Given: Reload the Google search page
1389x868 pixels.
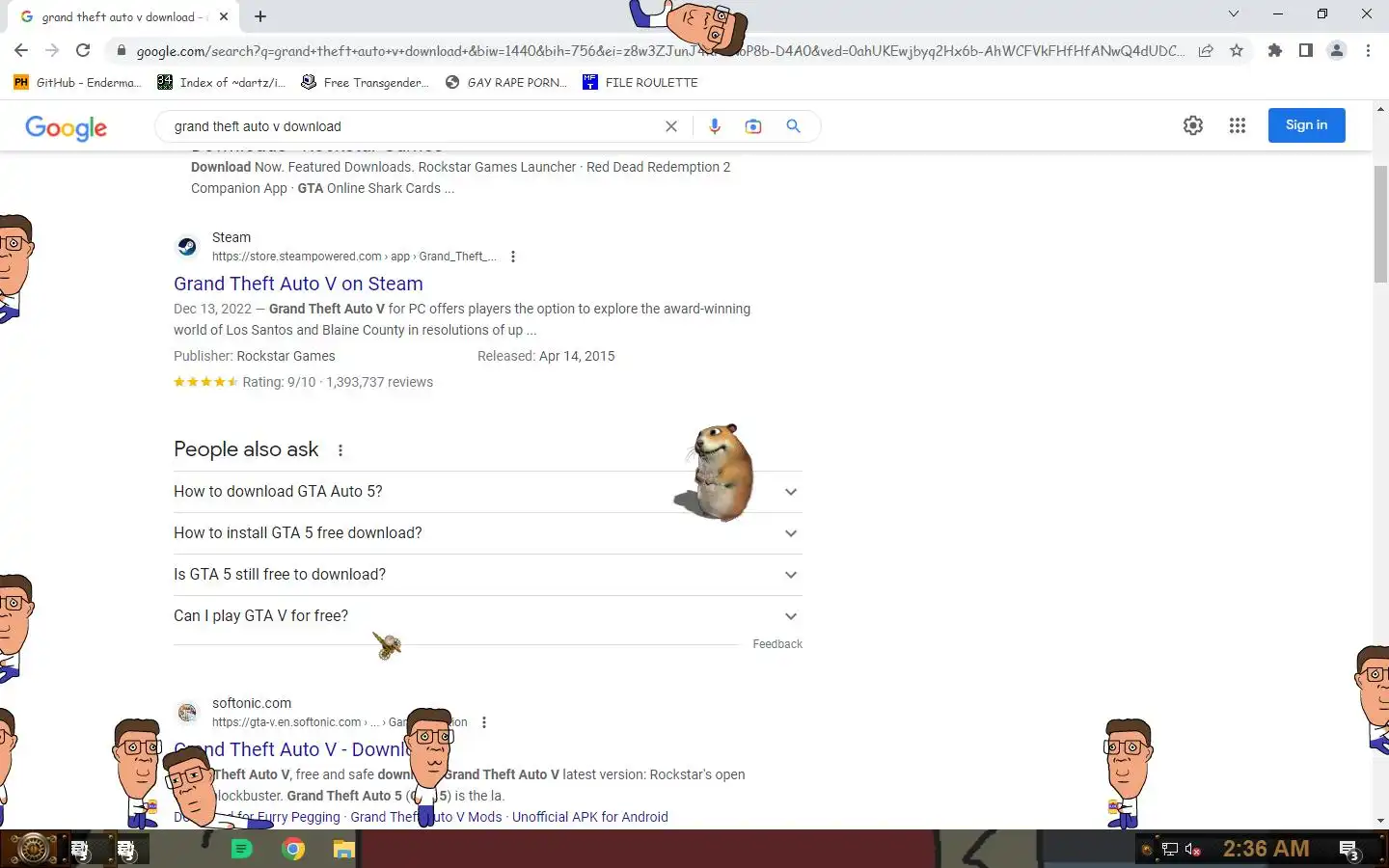Looking at the screenshot, I should pyautogui.click(x=83, y=51).
